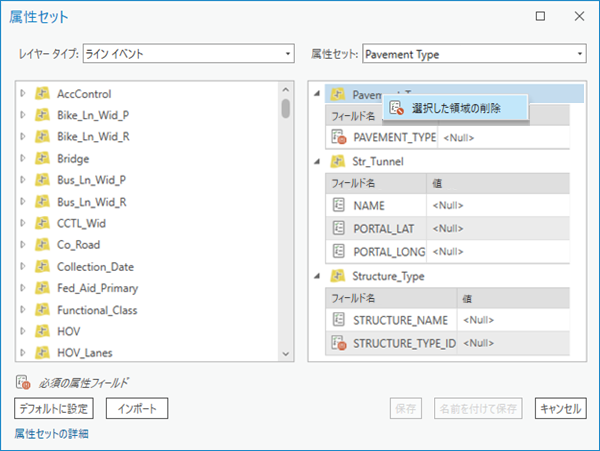Click the Structure_Type folder icon
The height and width of the screenshot is (451, 600).
[x=338, y=275]
